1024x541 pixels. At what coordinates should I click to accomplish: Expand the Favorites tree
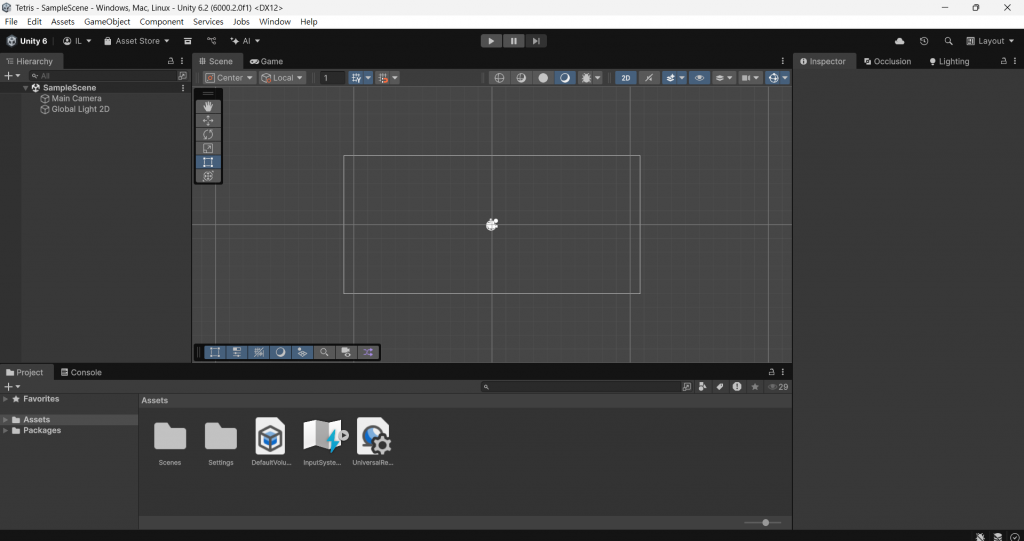6,399
